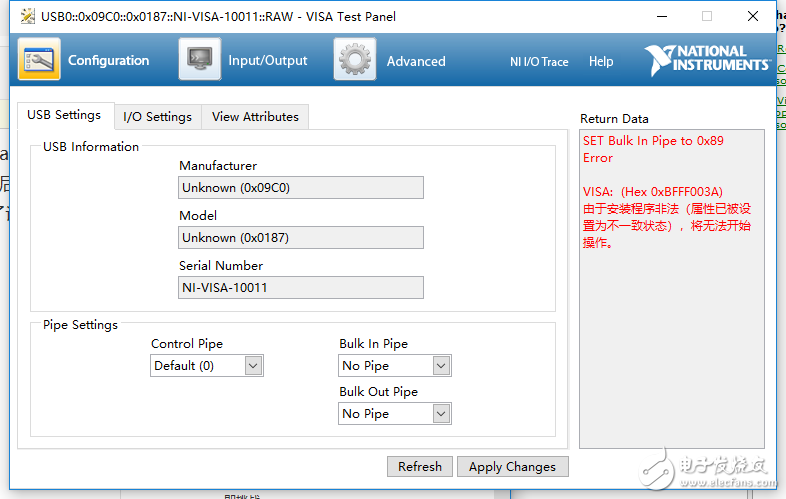Close the VISA Test Panel window
This screenshot has width=786, height=499.
coord(752,17)
